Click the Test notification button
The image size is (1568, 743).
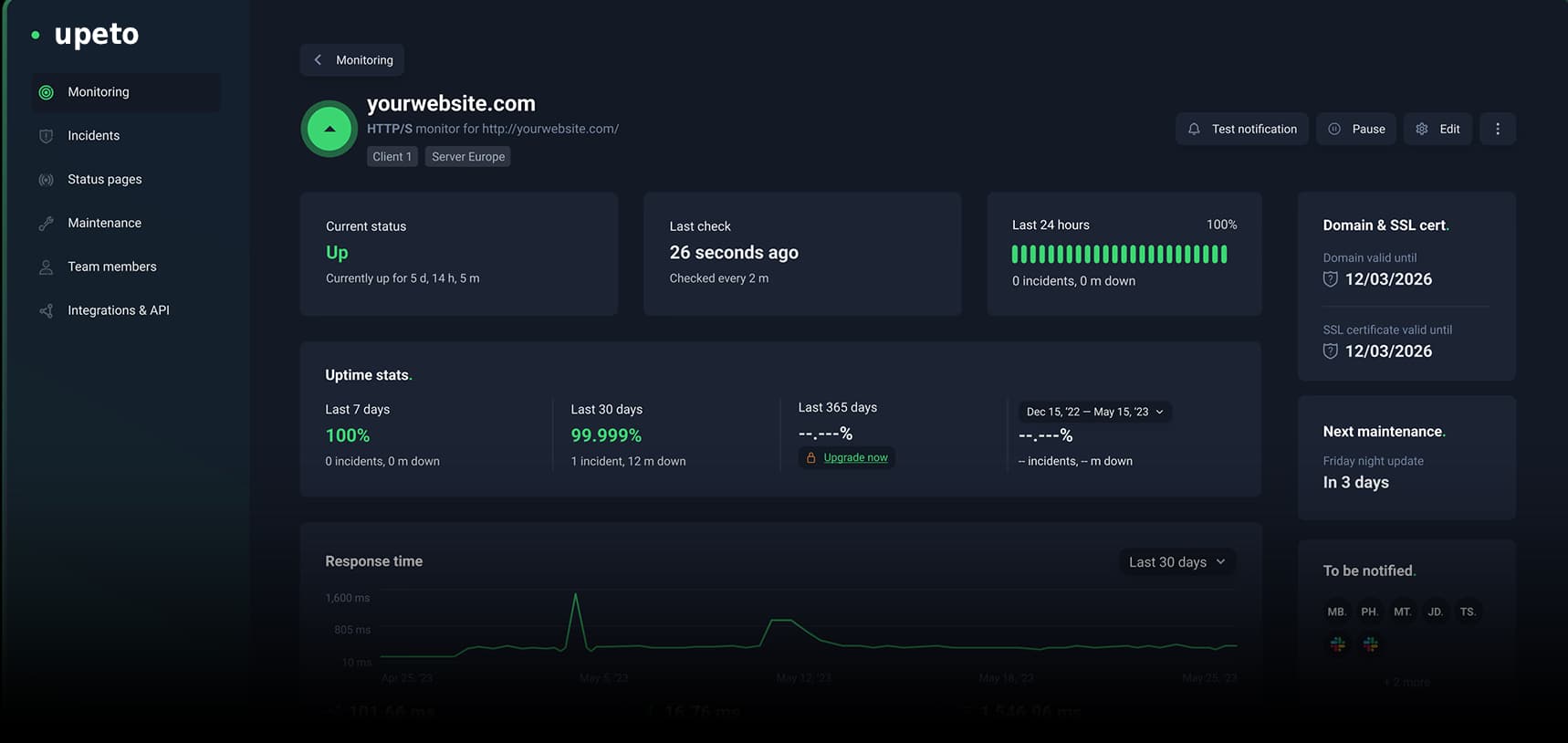1242,130
